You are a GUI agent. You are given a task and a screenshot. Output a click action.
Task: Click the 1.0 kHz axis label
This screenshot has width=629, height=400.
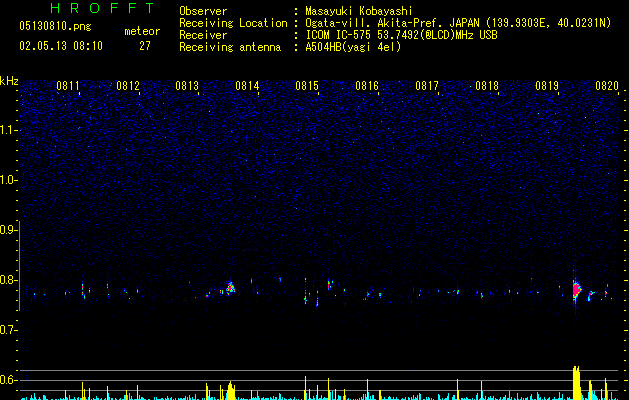tap(8, 180)
